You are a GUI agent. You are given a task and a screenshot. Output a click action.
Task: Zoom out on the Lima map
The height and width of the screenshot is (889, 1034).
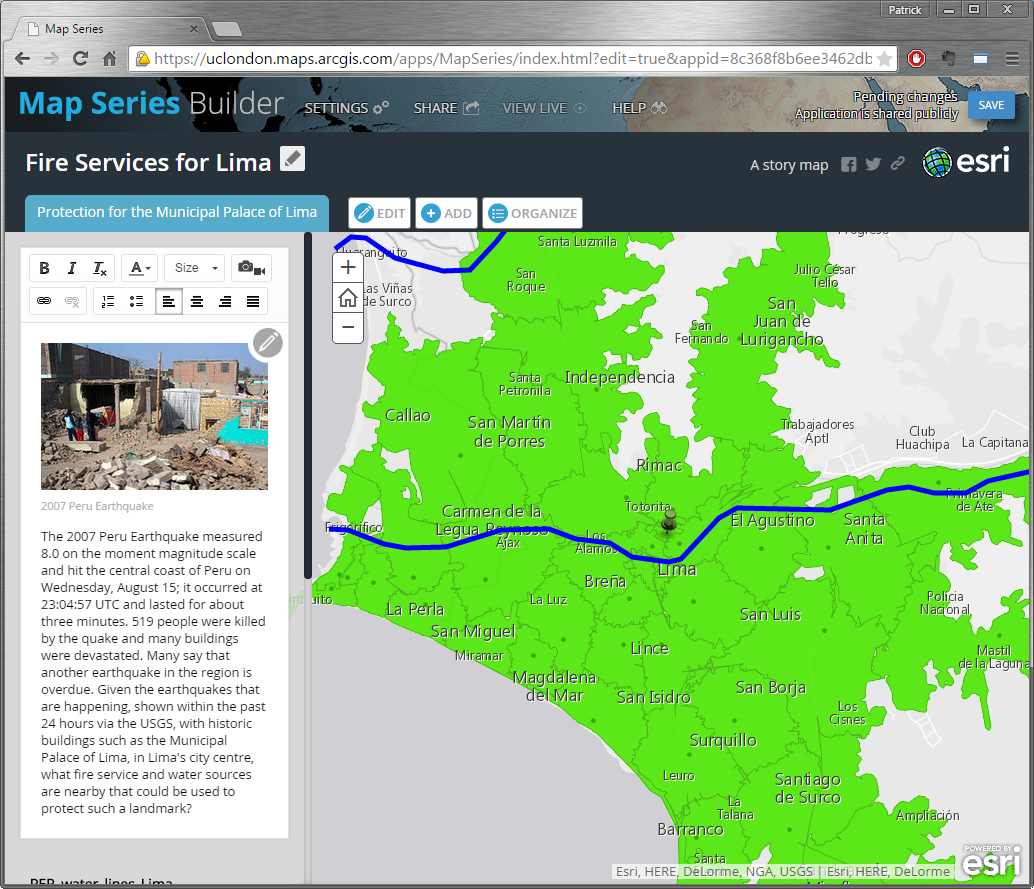tap(348, 327)
